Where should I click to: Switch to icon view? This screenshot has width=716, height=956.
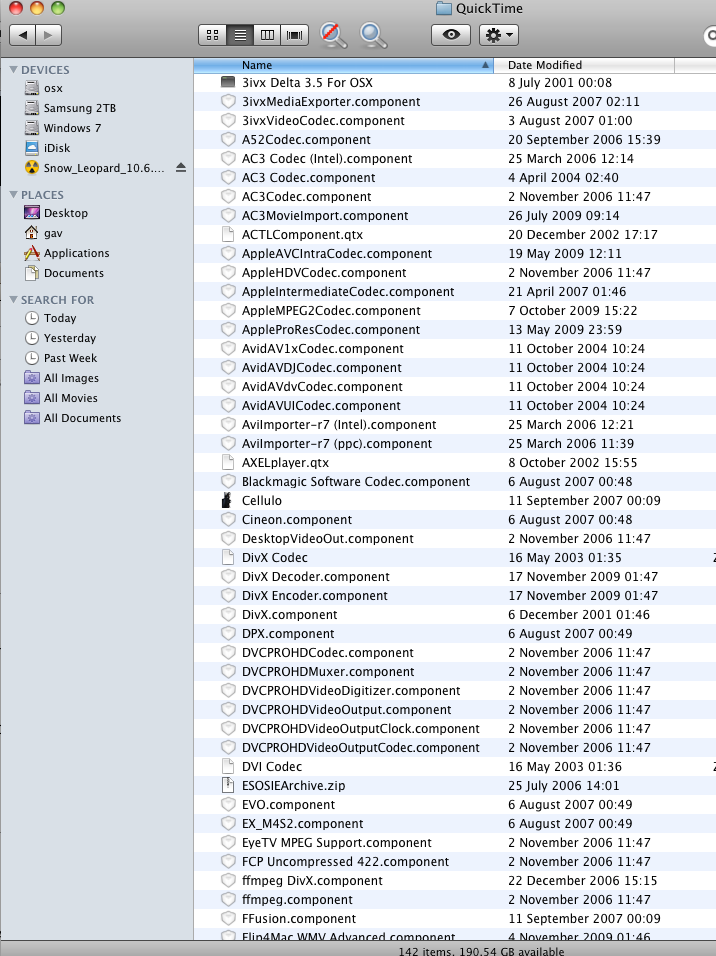[212, 35]
